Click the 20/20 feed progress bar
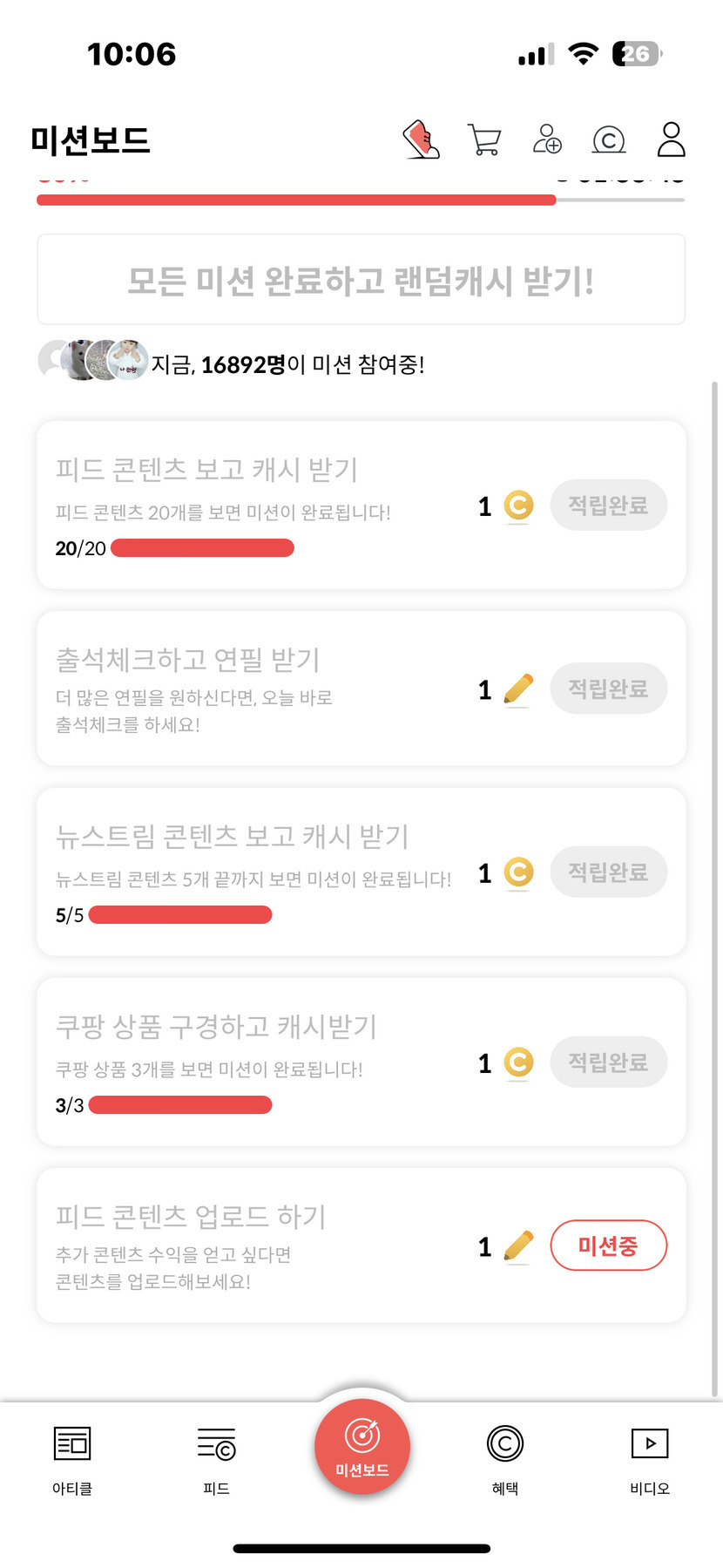This screenshot has height=1568, width=723. click(x=202, y=548)
